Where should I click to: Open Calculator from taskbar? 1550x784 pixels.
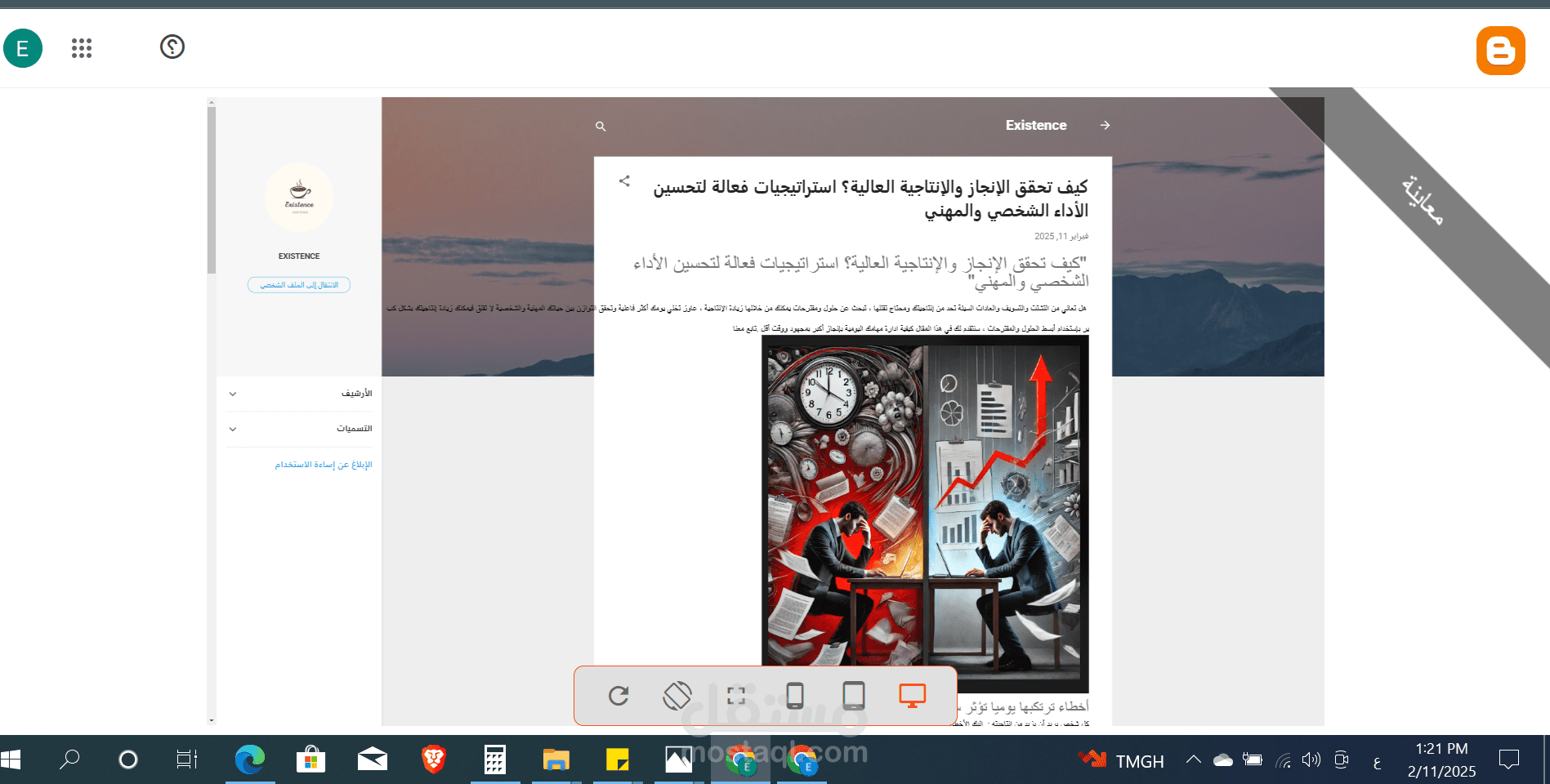[495, 760]
